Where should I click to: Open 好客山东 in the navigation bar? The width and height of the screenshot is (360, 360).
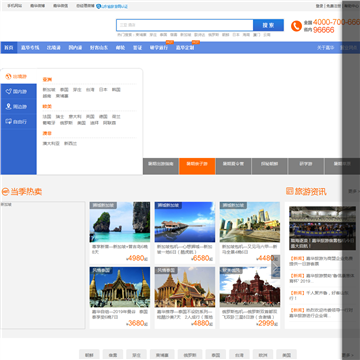coord(99,48)
